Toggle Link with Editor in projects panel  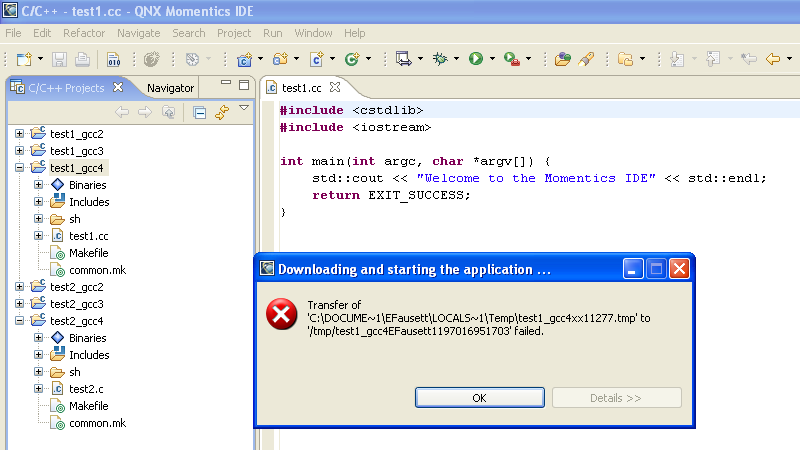(x=221, y=112)
